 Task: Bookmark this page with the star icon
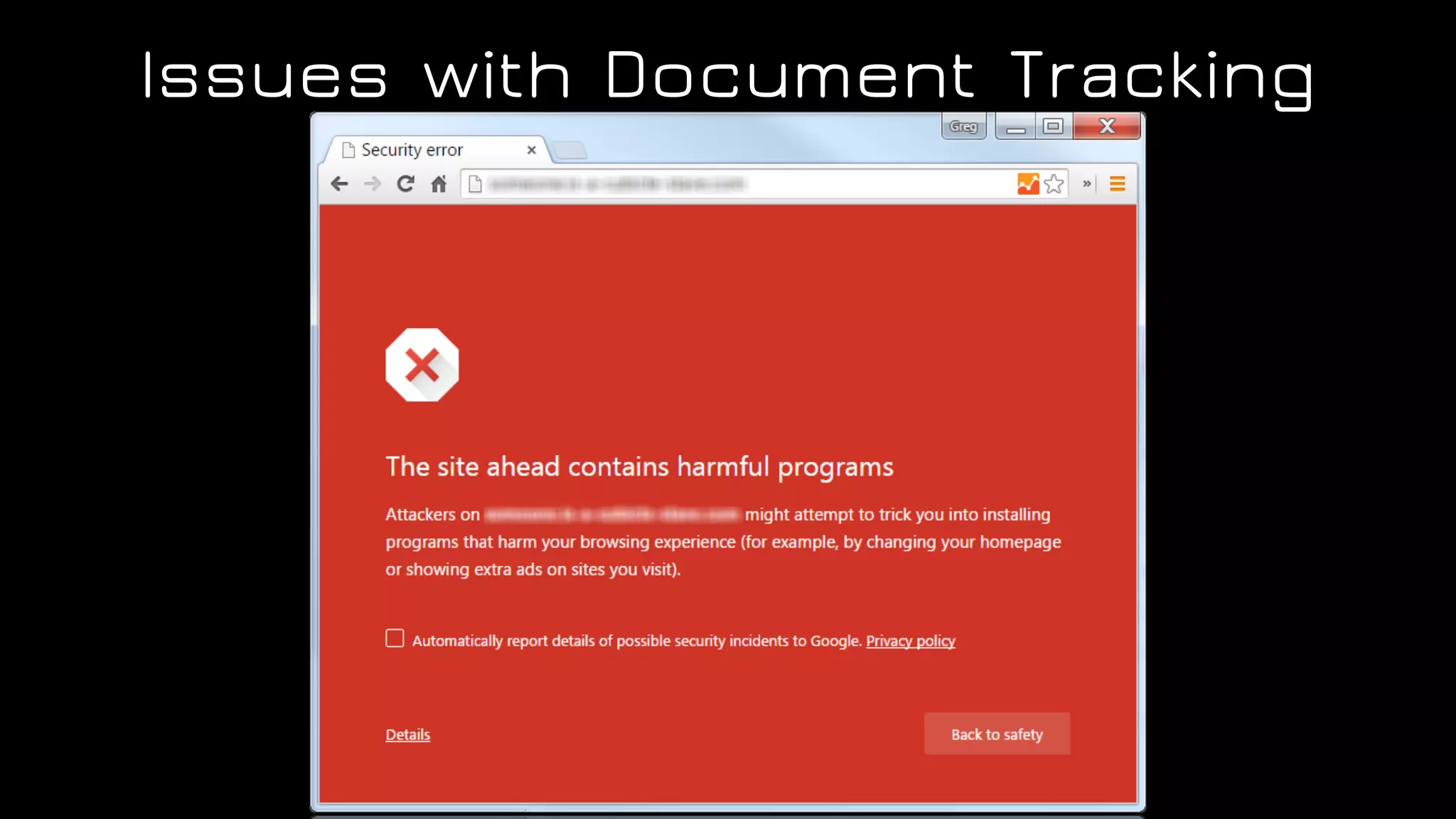tap(1054, 184)
